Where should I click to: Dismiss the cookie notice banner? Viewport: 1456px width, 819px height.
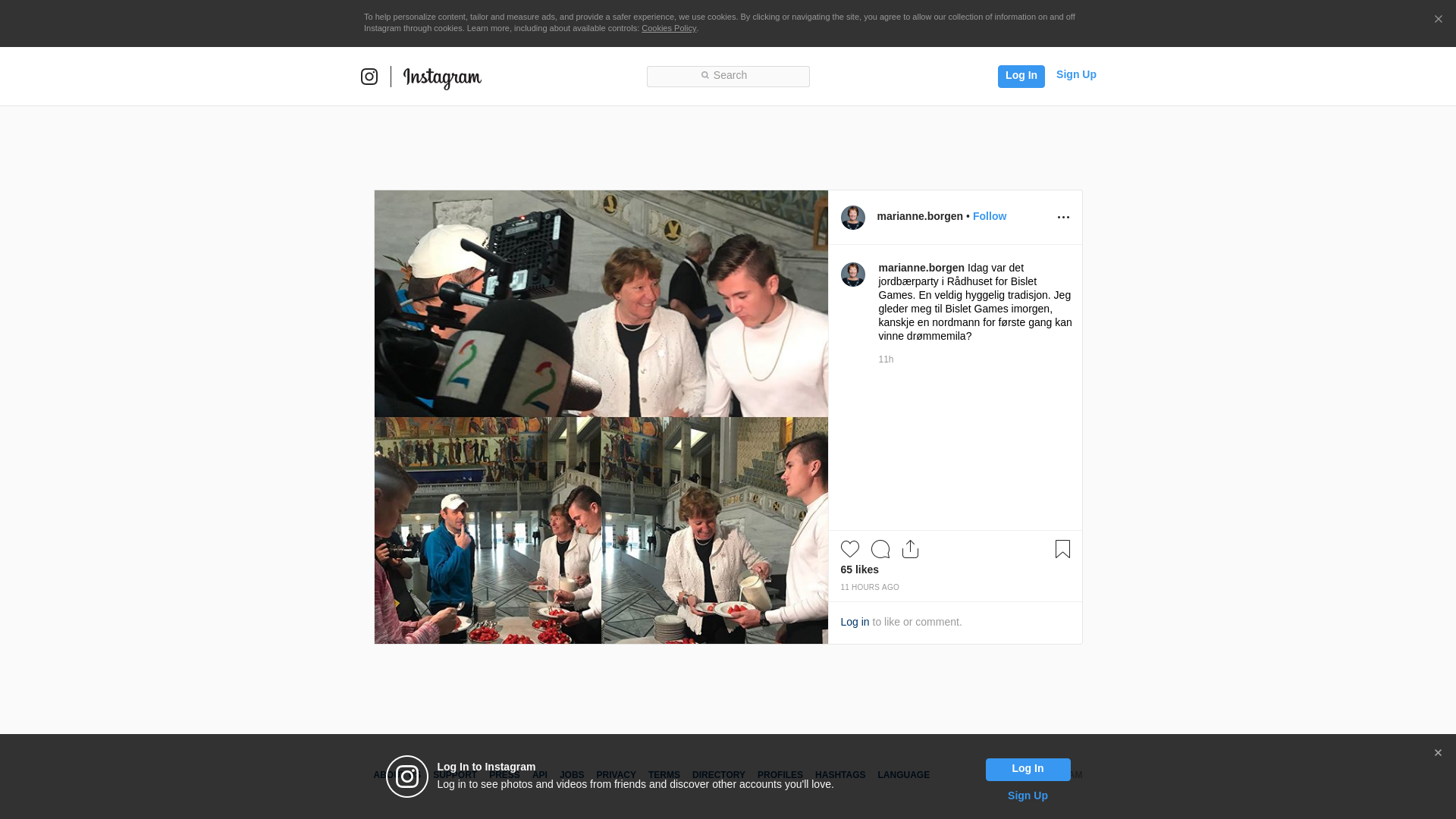point(1438,19)
